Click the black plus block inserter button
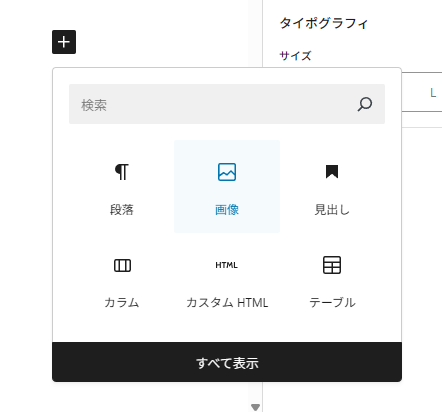The height and width of the screenshot is (412, 442). [64, 42]
